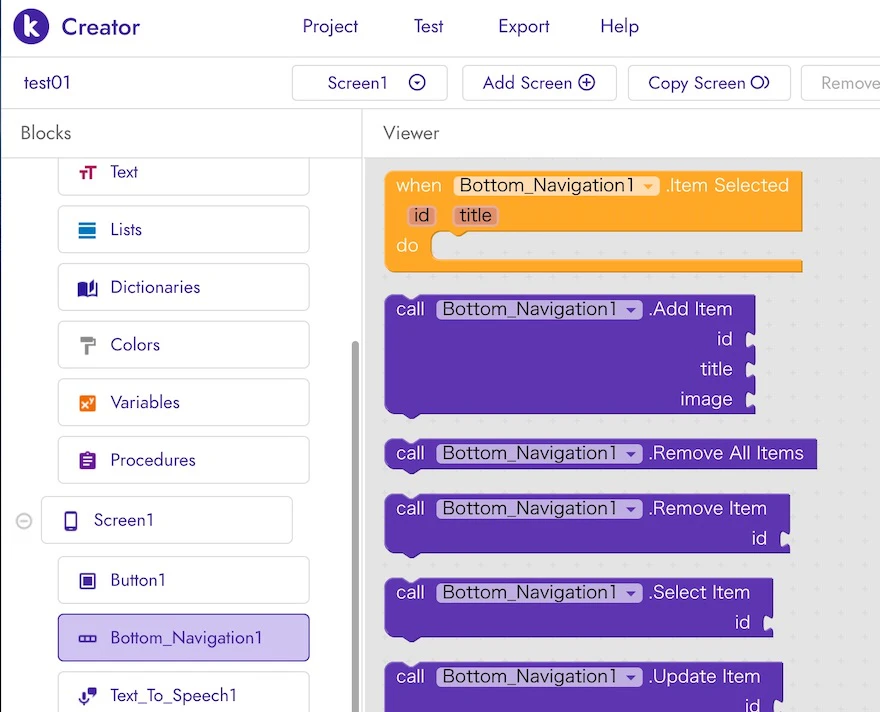This screenshot has width=880, height=712.
Task: Click the call Remove All Items block
Action: click(601, 454)
